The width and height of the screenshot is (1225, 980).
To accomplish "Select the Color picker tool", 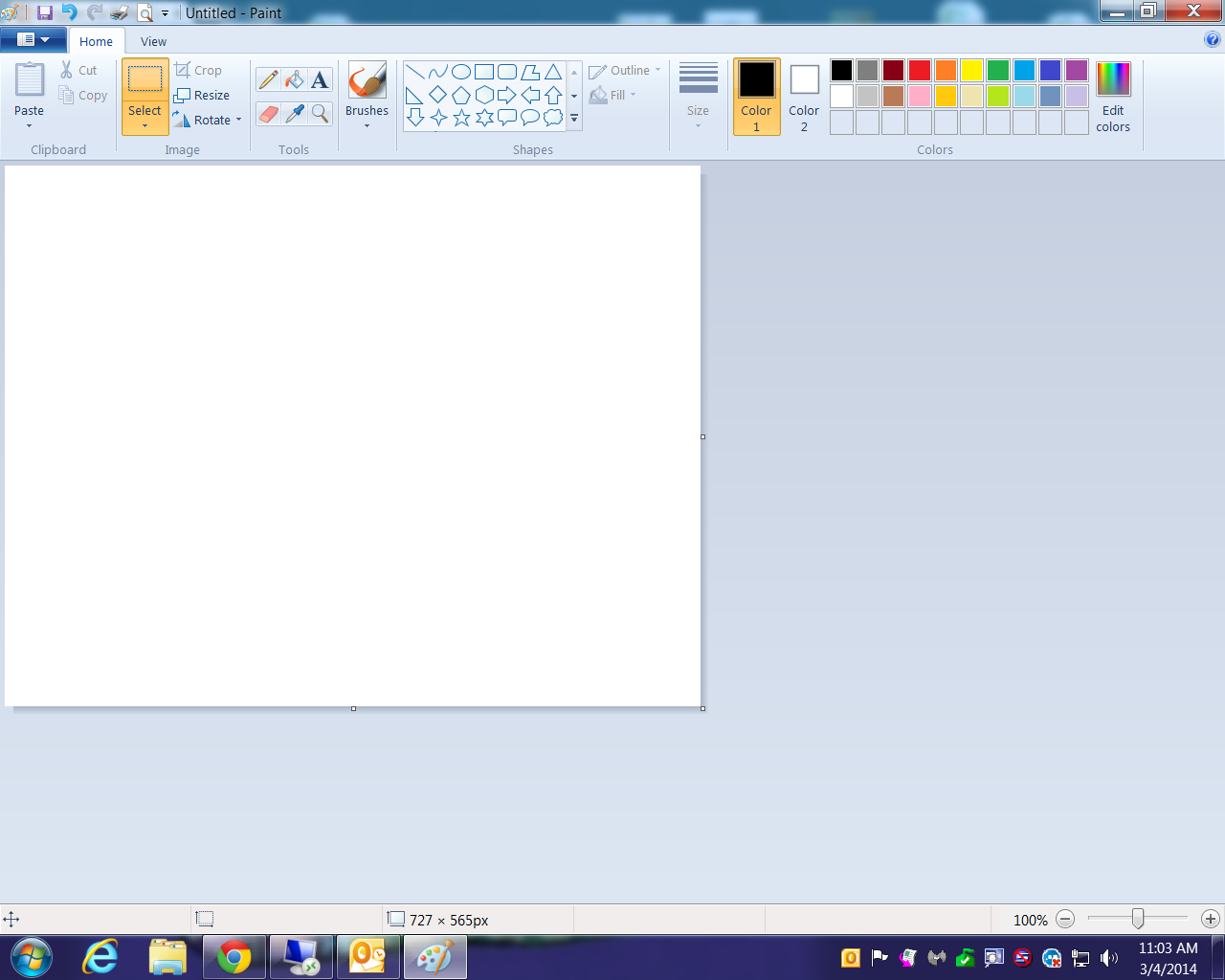I will point(294,113).
